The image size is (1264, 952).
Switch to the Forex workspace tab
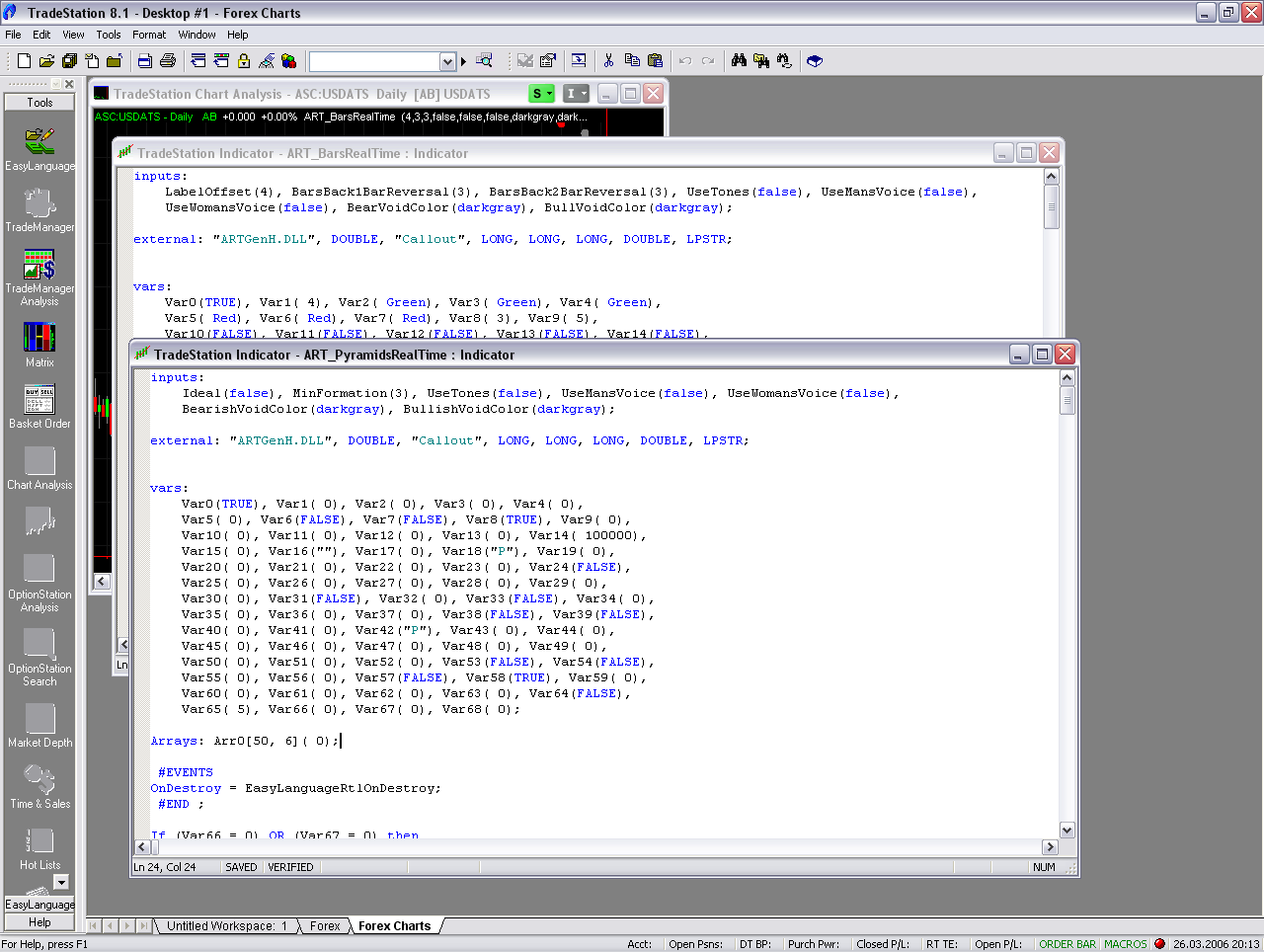(324, 926)
